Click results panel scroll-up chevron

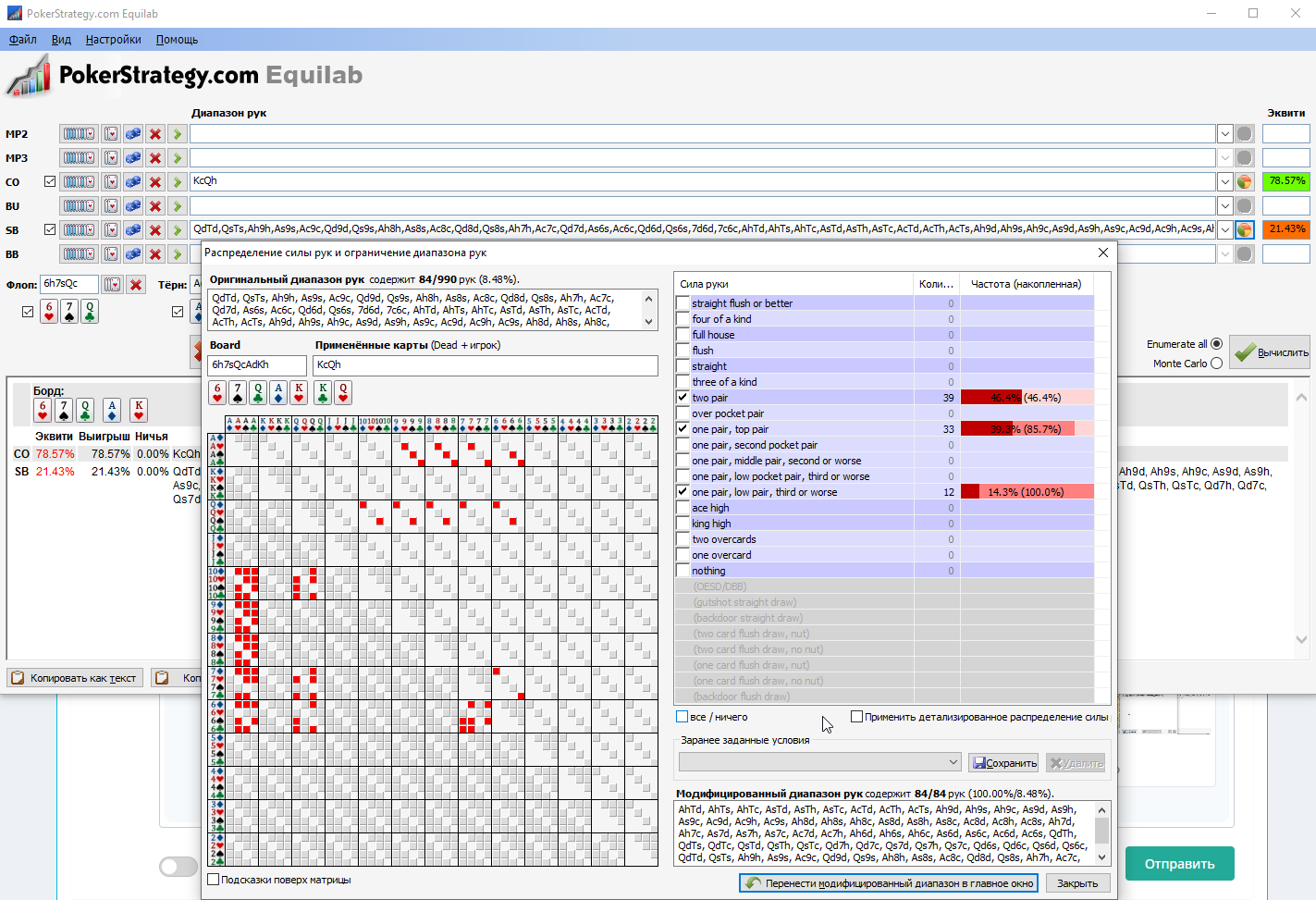(1301, 398)
